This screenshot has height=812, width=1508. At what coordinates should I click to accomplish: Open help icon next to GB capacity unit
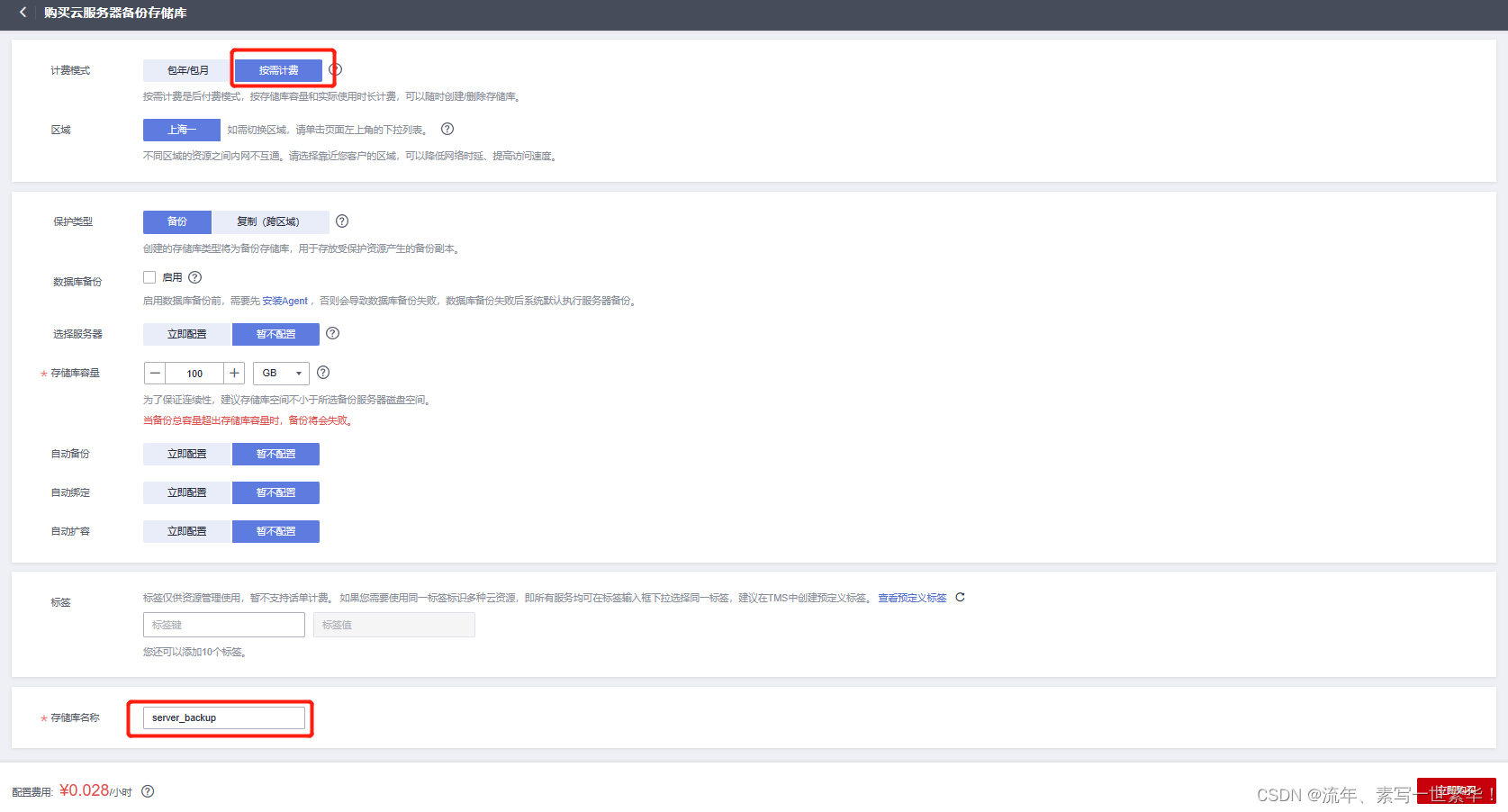[x=323, y=372]
